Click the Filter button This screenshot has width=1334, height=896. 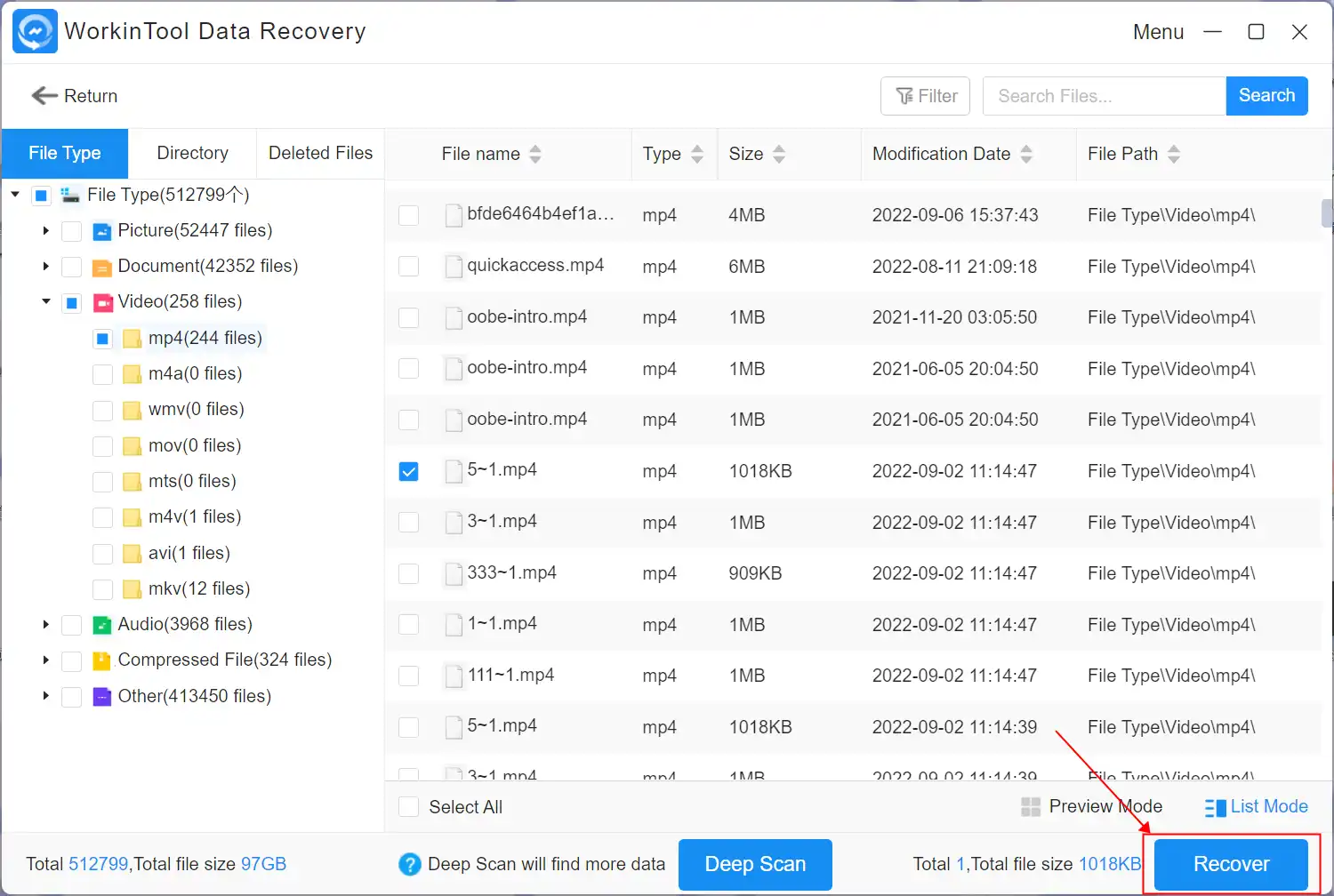tap(925, 96)
